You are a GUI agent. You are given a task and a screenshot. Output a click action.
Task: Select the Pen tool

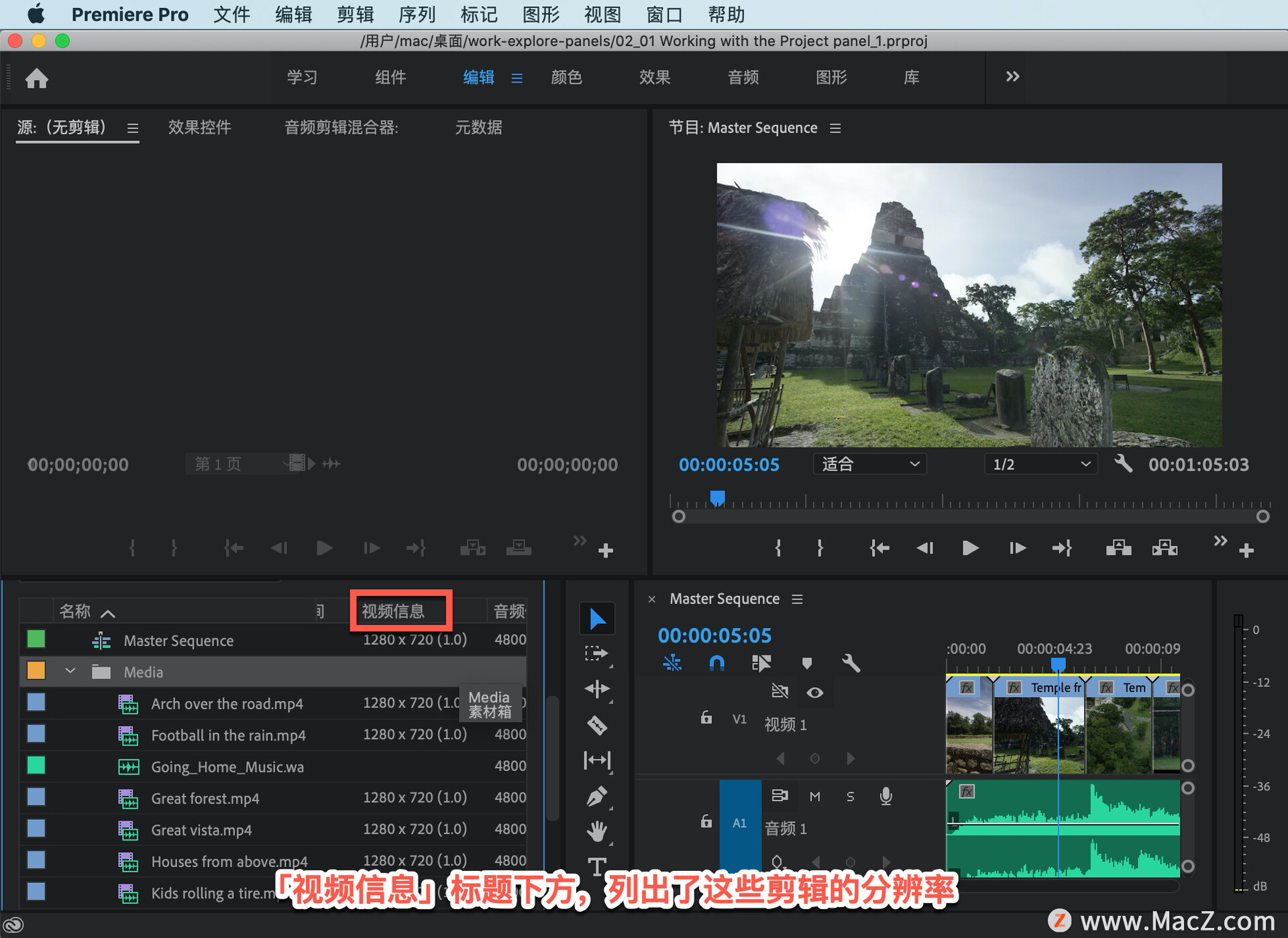(596, 796)
